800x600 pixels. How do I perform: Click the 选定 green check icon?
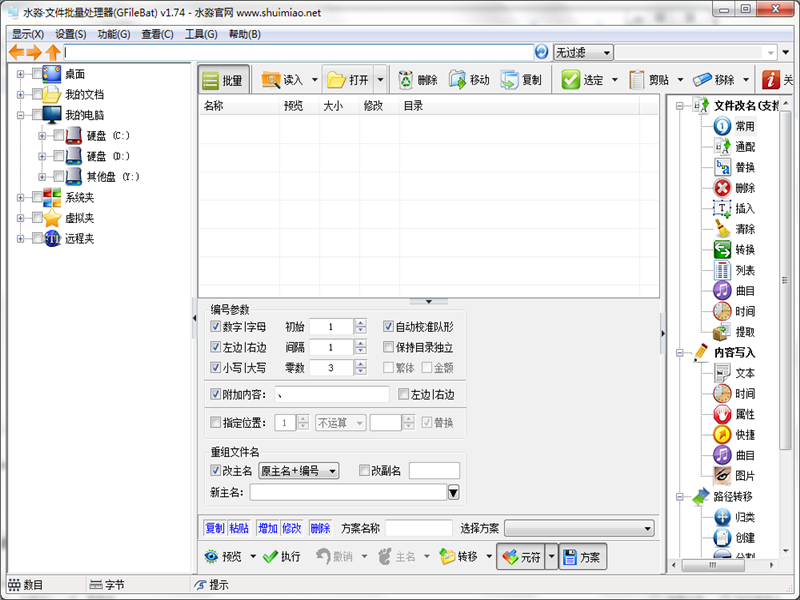click(x=570, y=80)
